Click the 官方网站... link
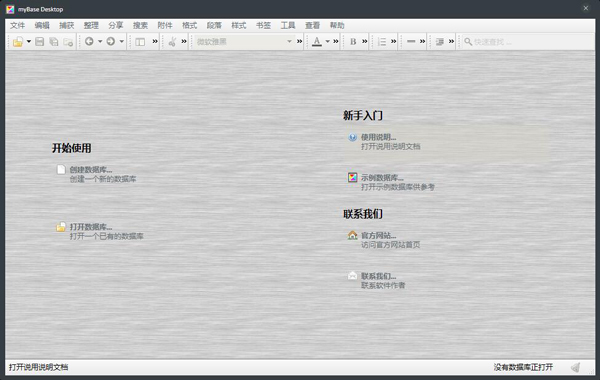This screenshot has width=600, height=380. [378, 235]
